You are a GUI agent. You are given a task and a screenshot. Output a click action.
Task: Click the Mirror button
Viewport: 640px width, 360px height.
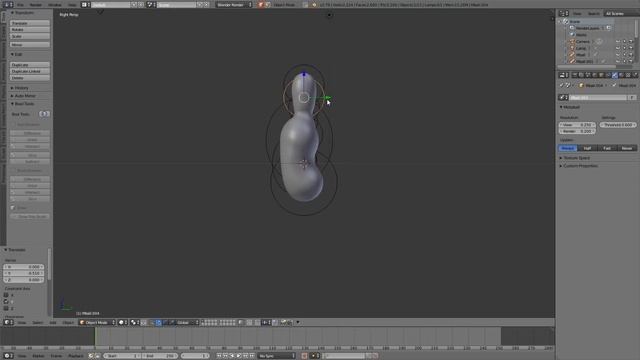(x=30, y=44)
